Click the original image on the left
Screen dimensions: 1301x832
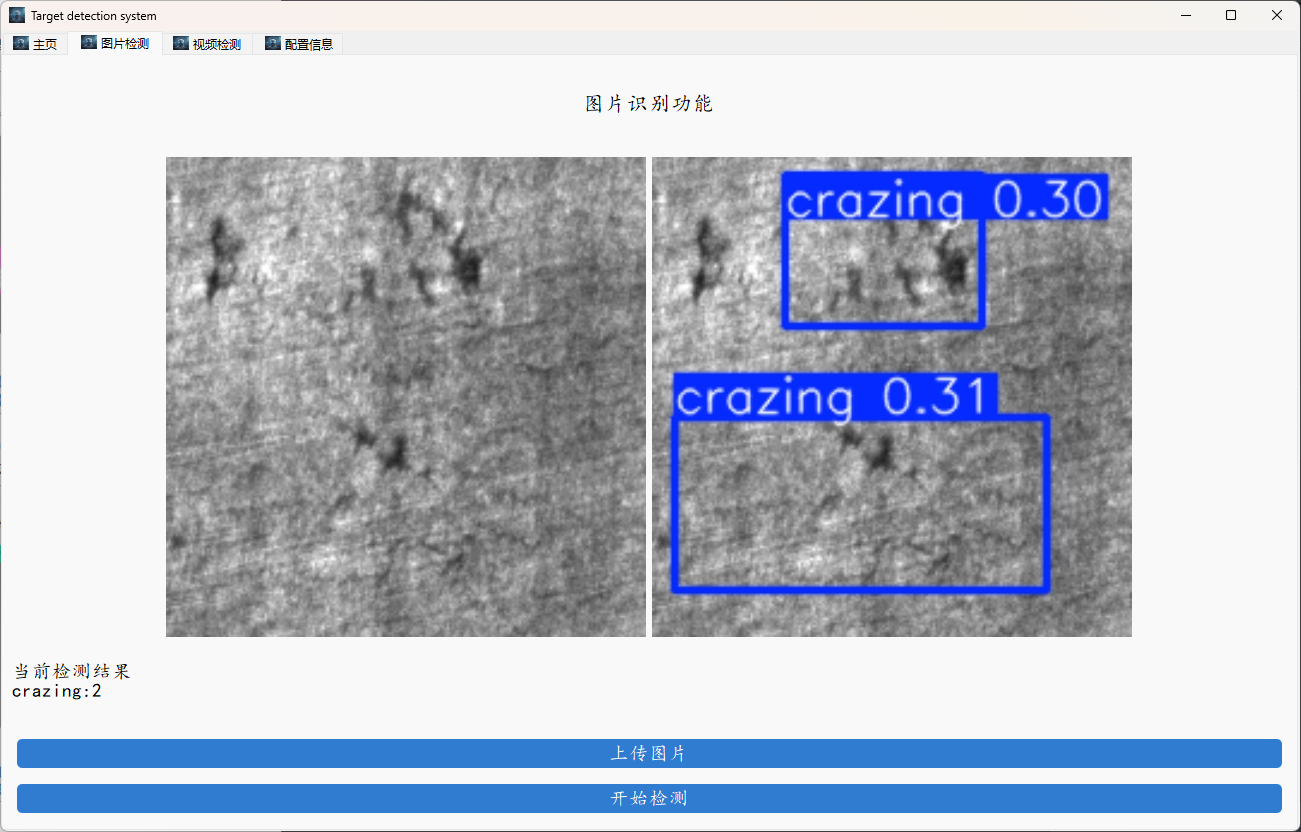click(x=405, y=396)
